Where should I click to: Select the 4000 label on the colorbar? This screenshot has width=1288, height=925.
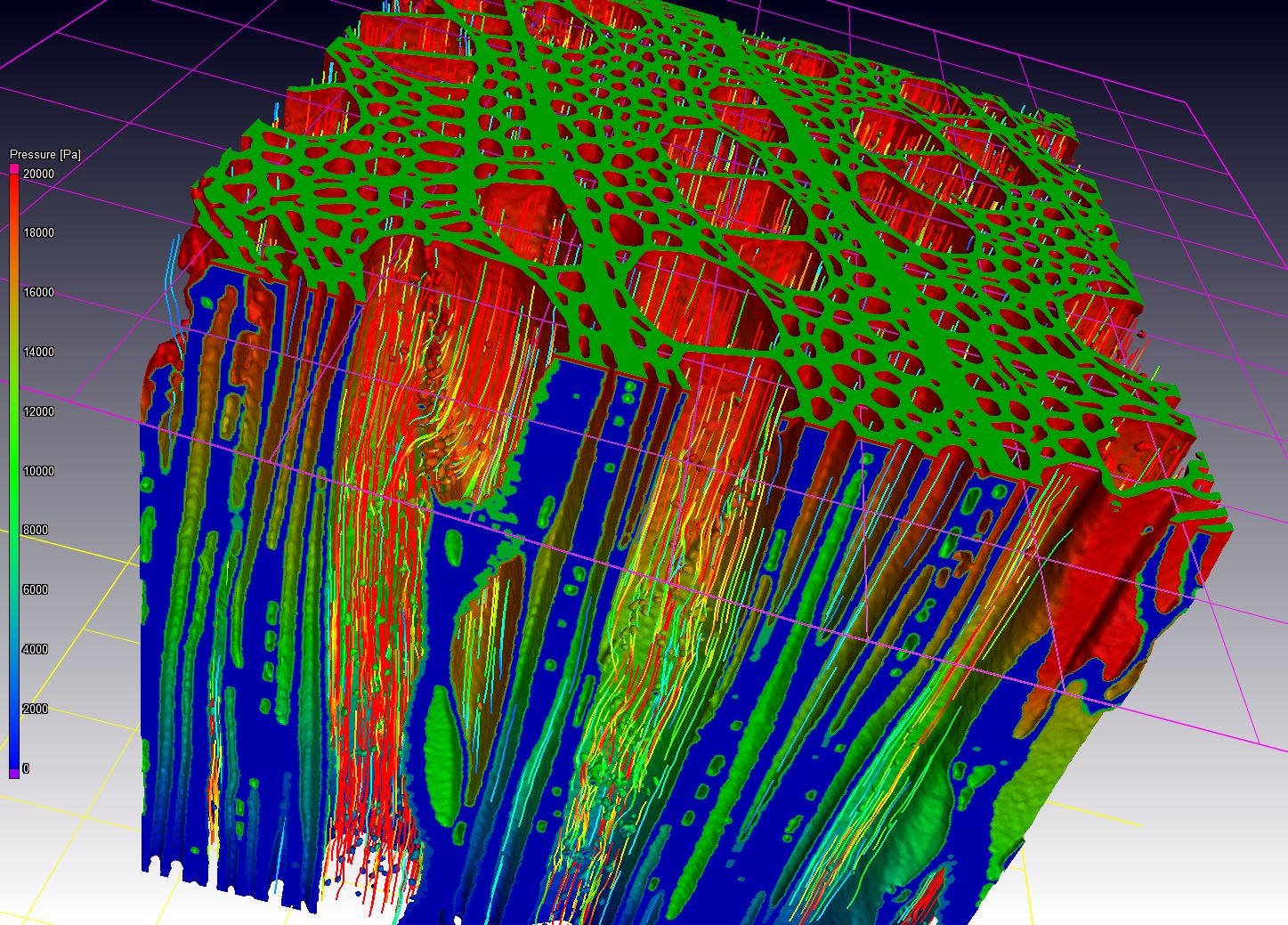pyautogui.click(x=35, y=649)
